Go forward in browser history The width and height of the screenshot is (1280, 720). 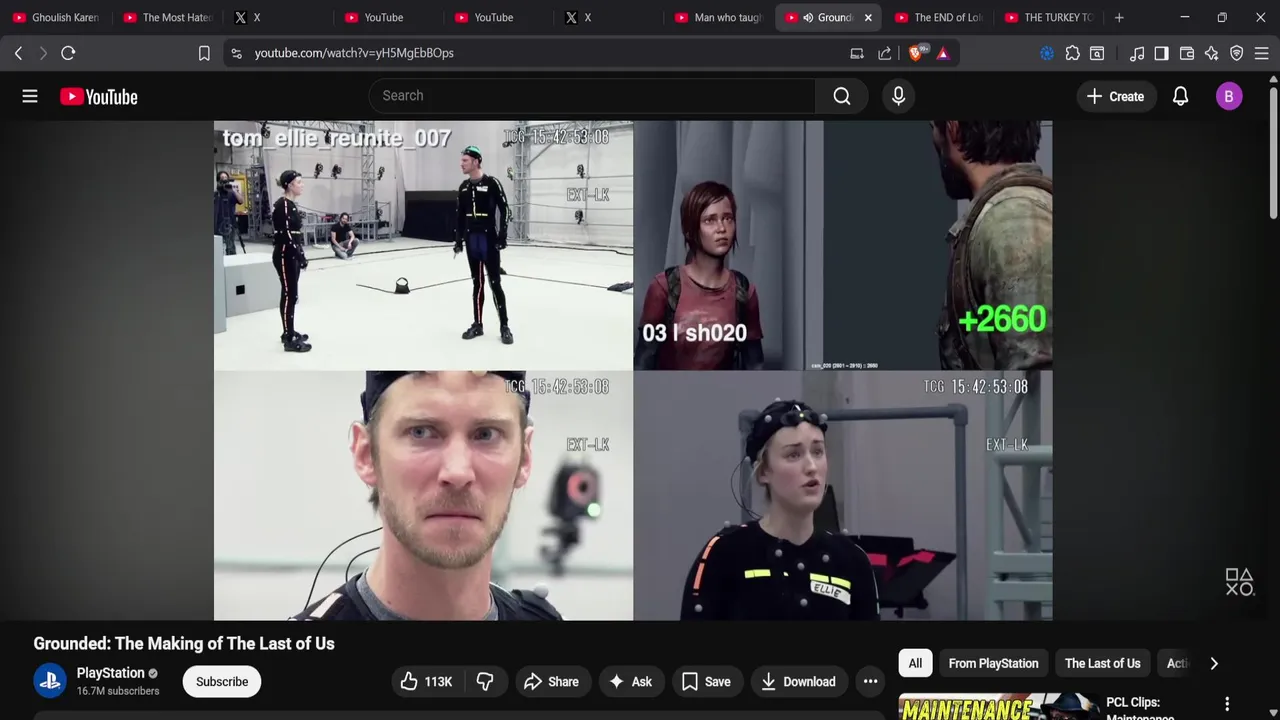(43, 53)
